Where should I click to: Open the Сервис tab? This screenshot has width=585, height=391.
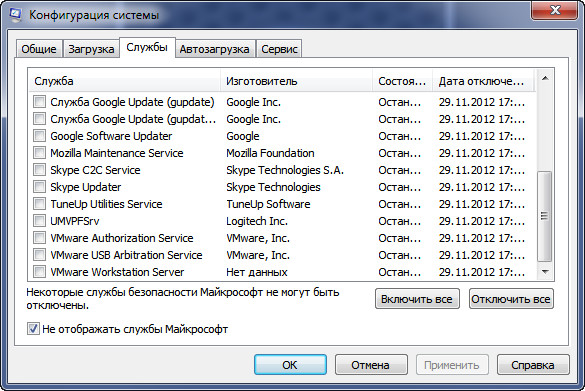click(x=279, y=49)
